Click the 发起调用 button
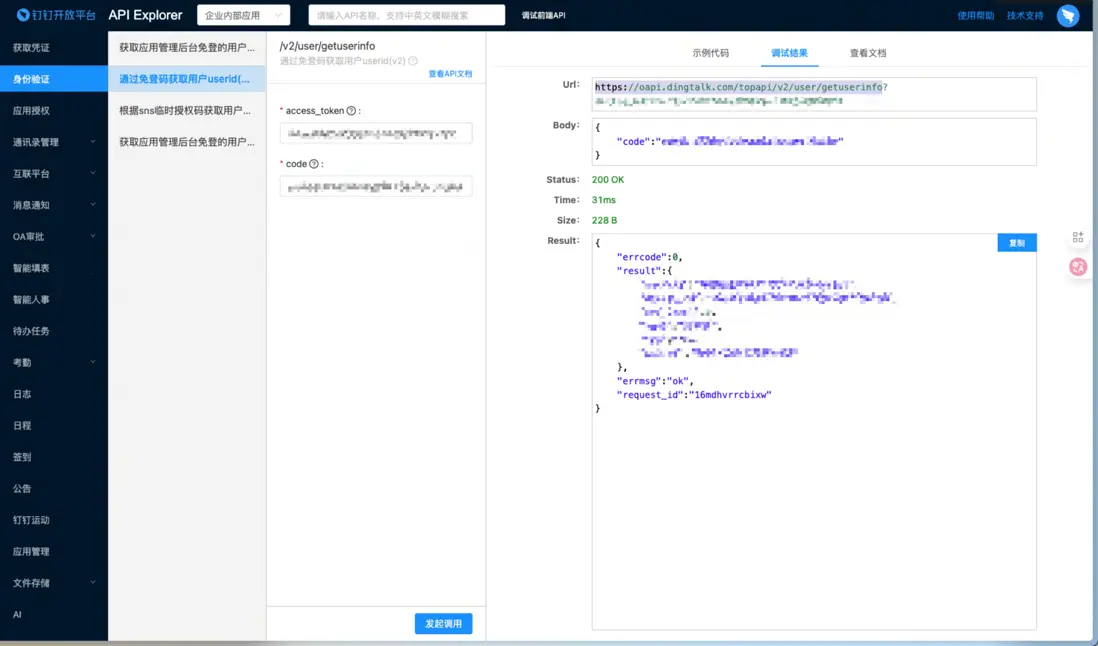This screenshot has height=646, width=1098. click(x=443, y=624)
